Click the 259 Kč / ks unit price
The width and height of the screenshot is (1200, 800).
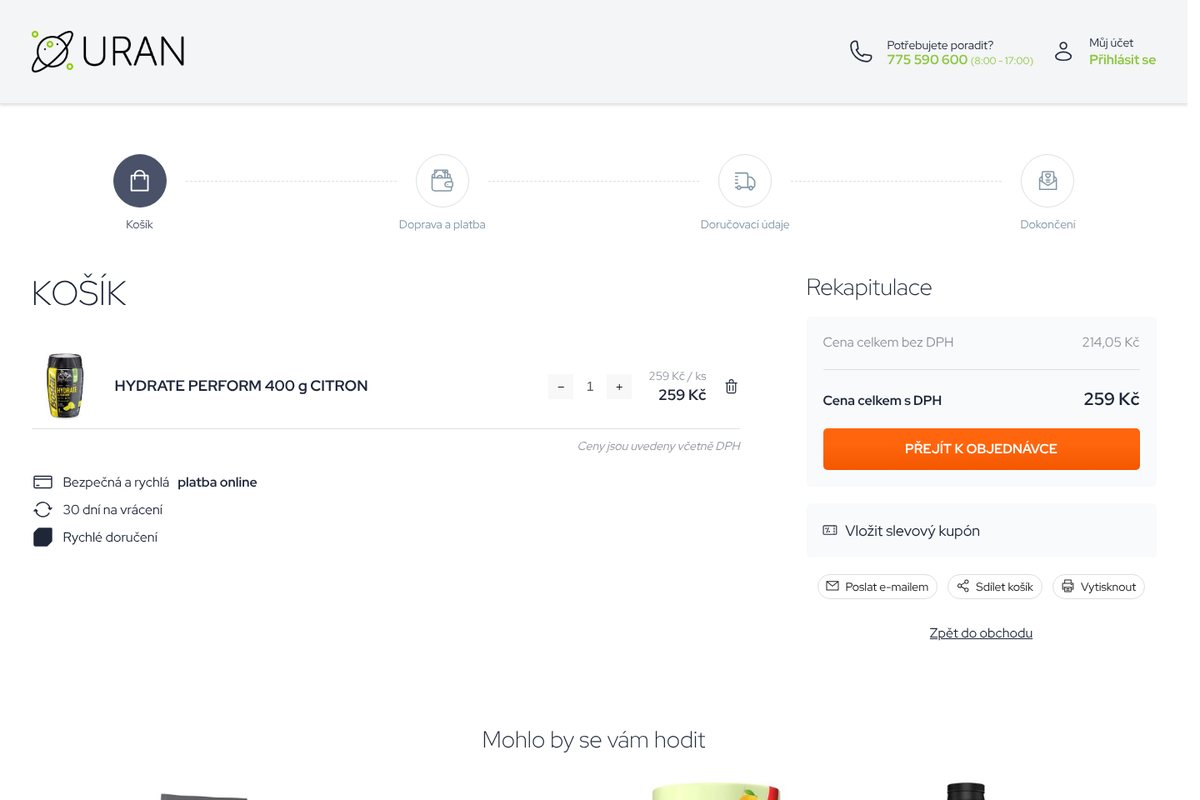[x=677, y=376]
